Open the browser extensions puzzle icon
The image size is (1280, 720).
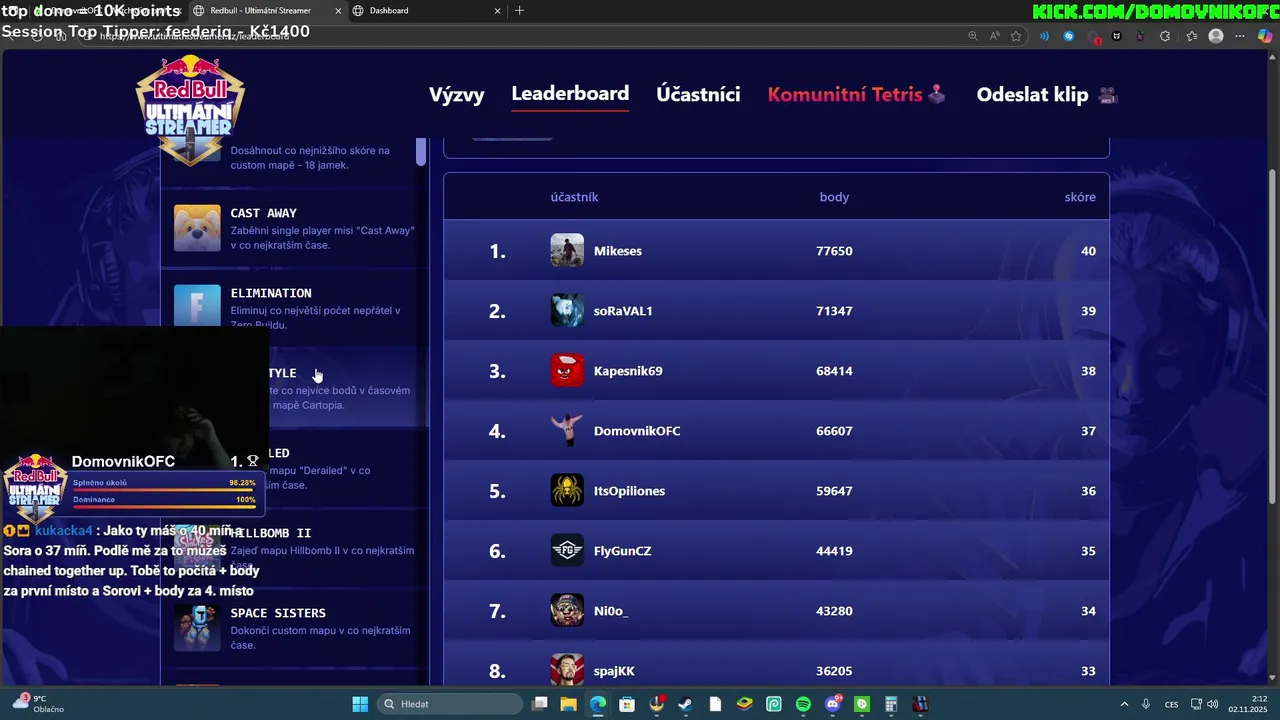point(1165,36)
